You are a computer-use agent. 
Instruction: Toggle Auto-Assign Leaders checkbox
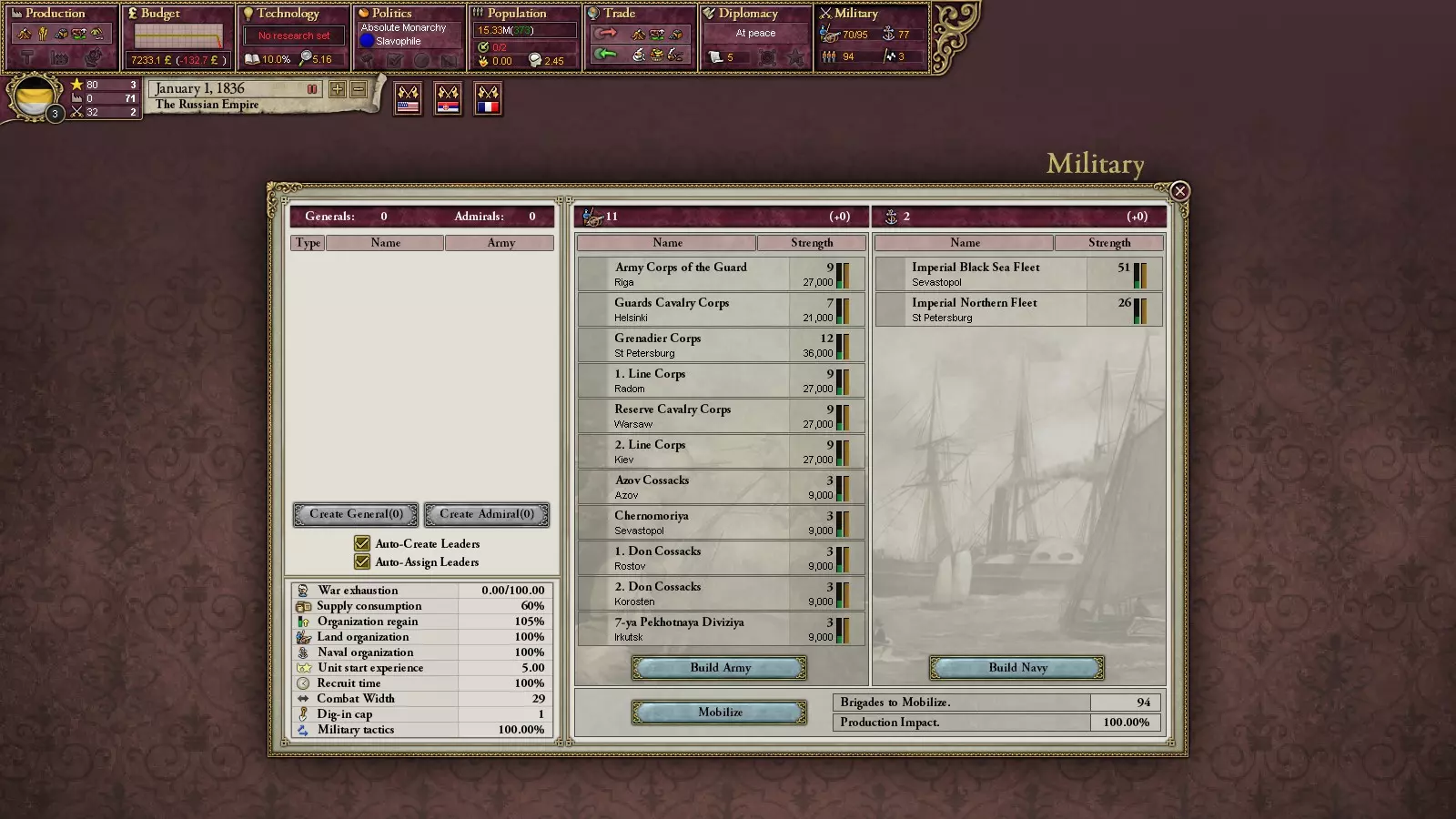click(x=362, y=561)
